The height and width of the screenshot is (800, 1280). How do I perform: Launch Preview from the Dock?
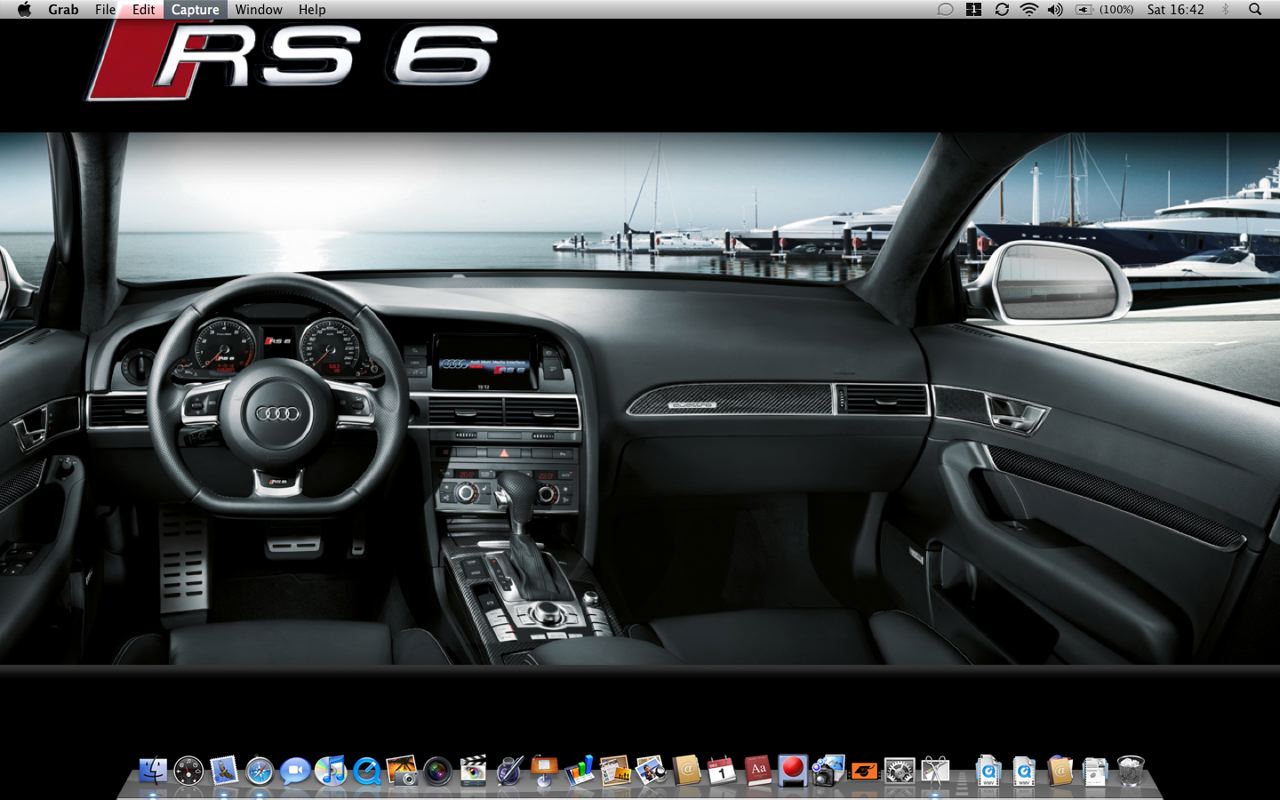(650, 770)
